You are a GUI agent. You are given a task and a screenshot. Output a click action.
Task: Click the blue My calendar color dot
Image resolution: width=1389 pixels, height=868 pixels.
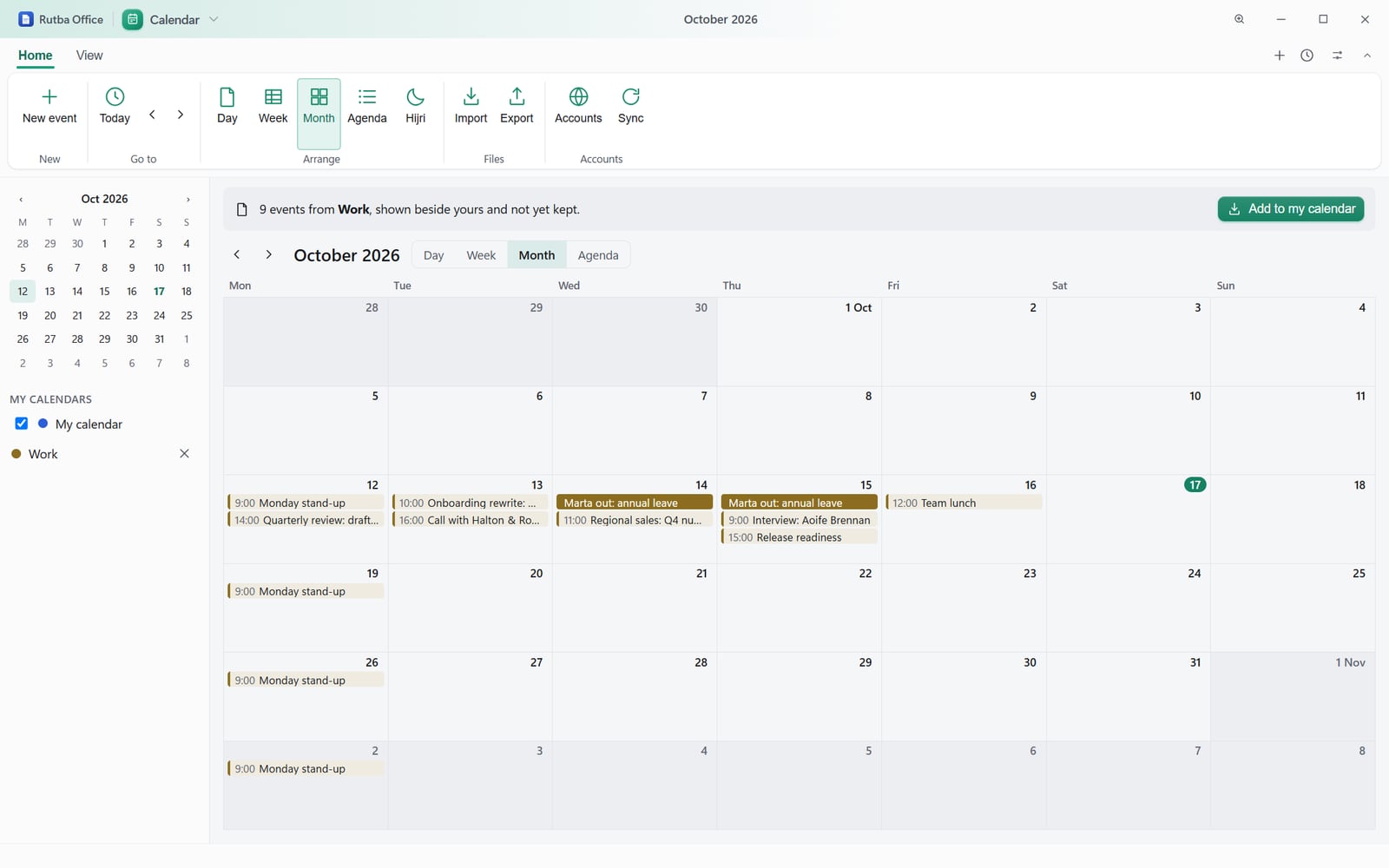43,424
